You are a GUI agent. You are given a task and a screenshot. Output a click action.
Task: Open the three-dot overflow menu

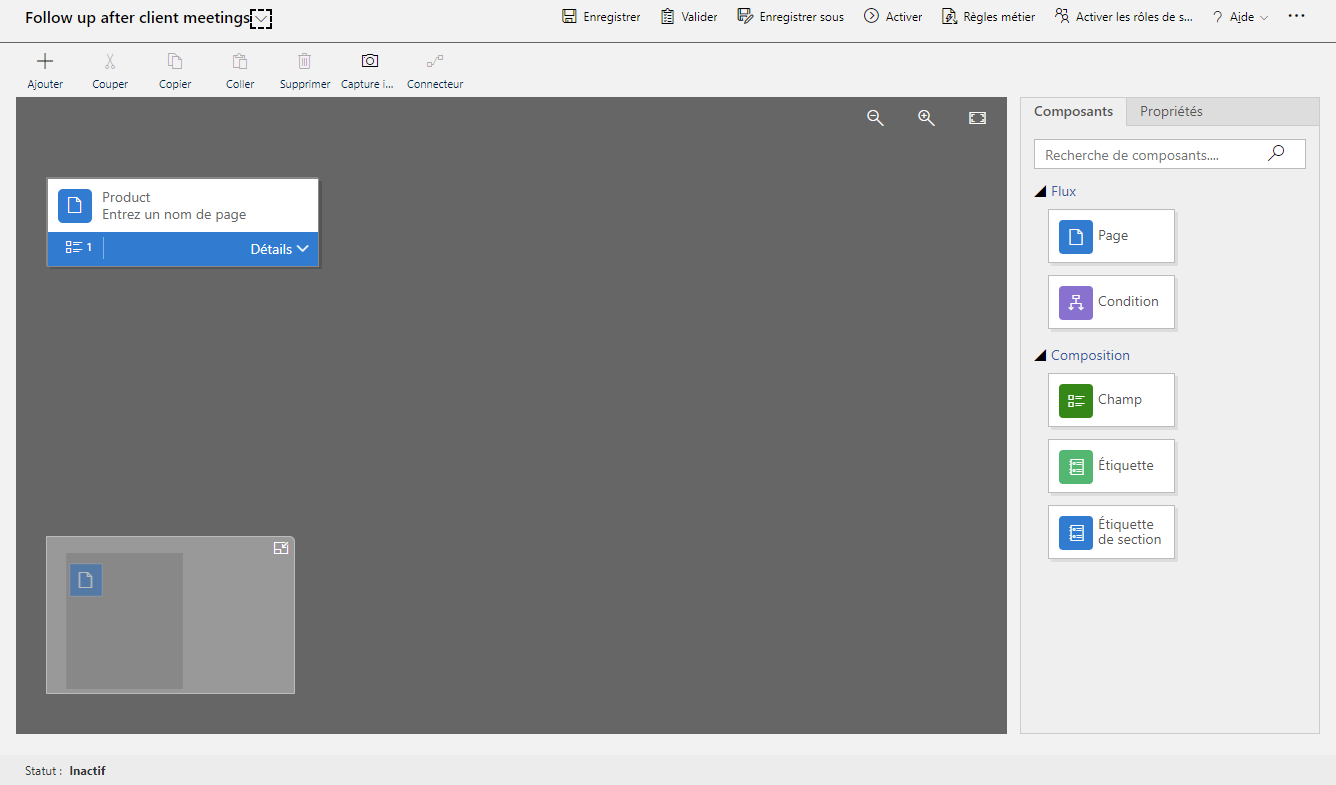[1296, 16]
